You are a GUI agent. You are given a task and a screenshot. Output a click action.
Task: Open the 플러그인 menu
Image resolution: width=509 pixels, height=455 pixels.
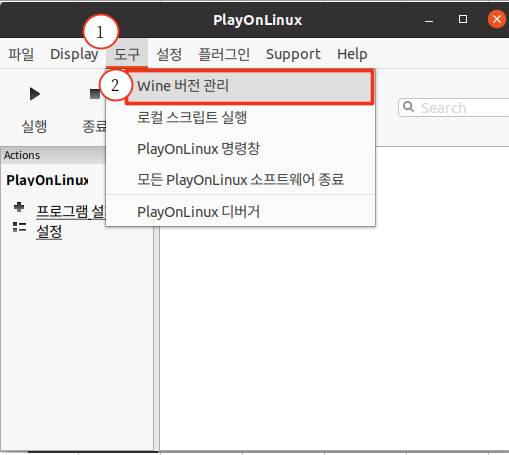[224, 54]
